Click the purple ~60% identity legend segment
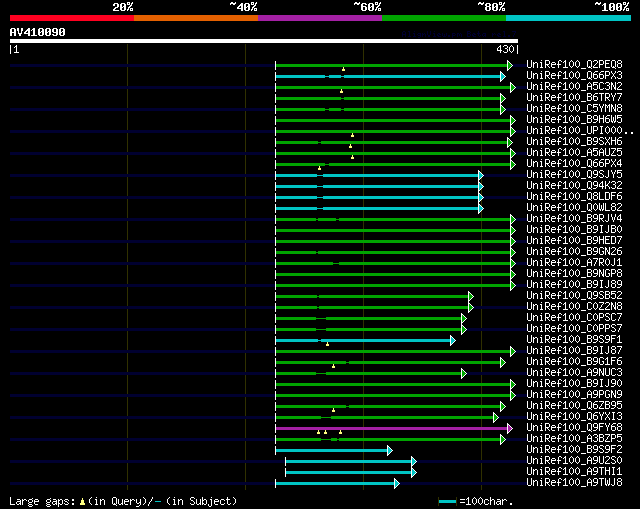Screen dimensions: 640x509 [x=320, y=18]
